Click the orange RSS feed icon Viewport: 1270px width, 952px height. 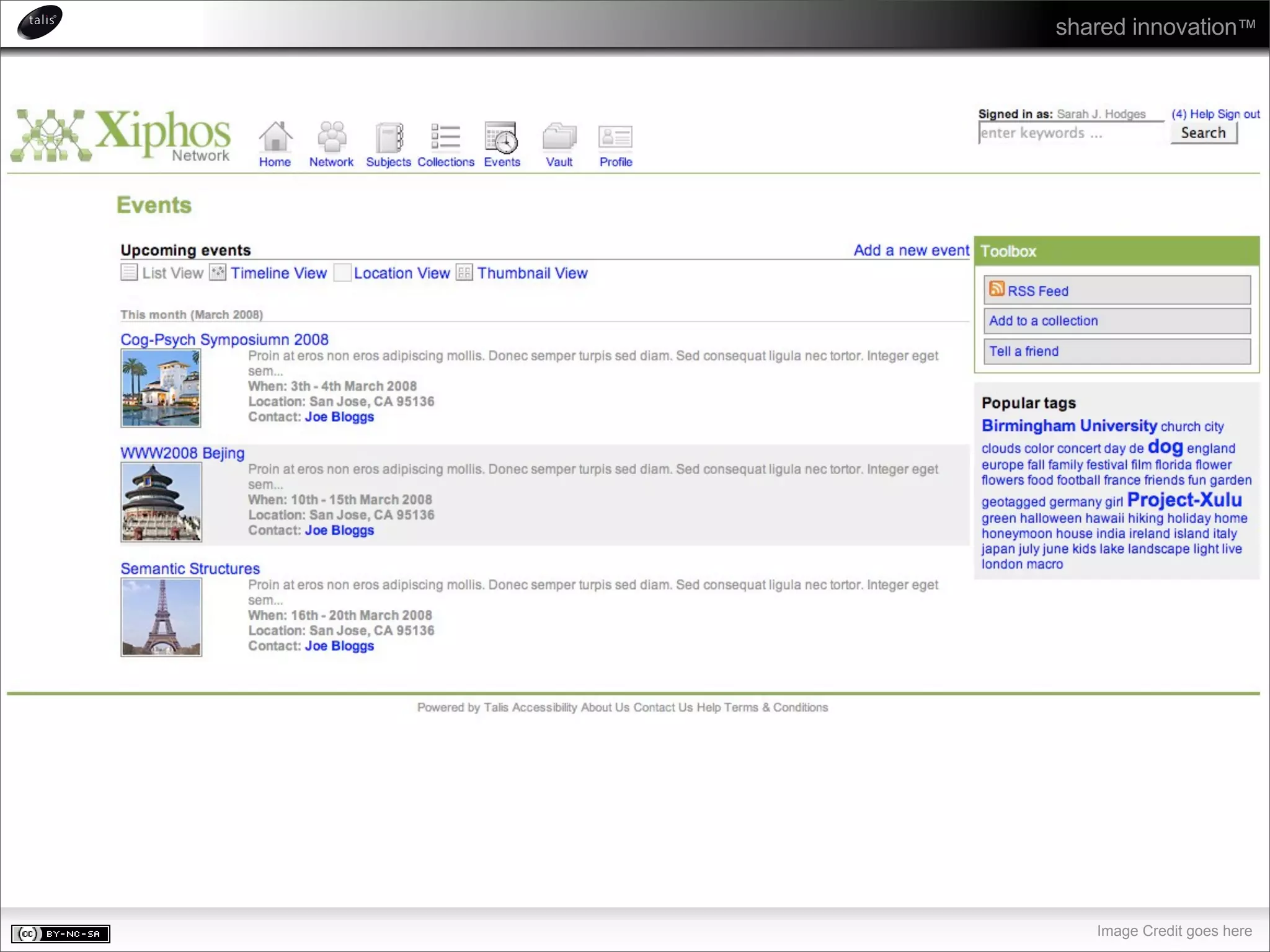click(x=997, y=289)
